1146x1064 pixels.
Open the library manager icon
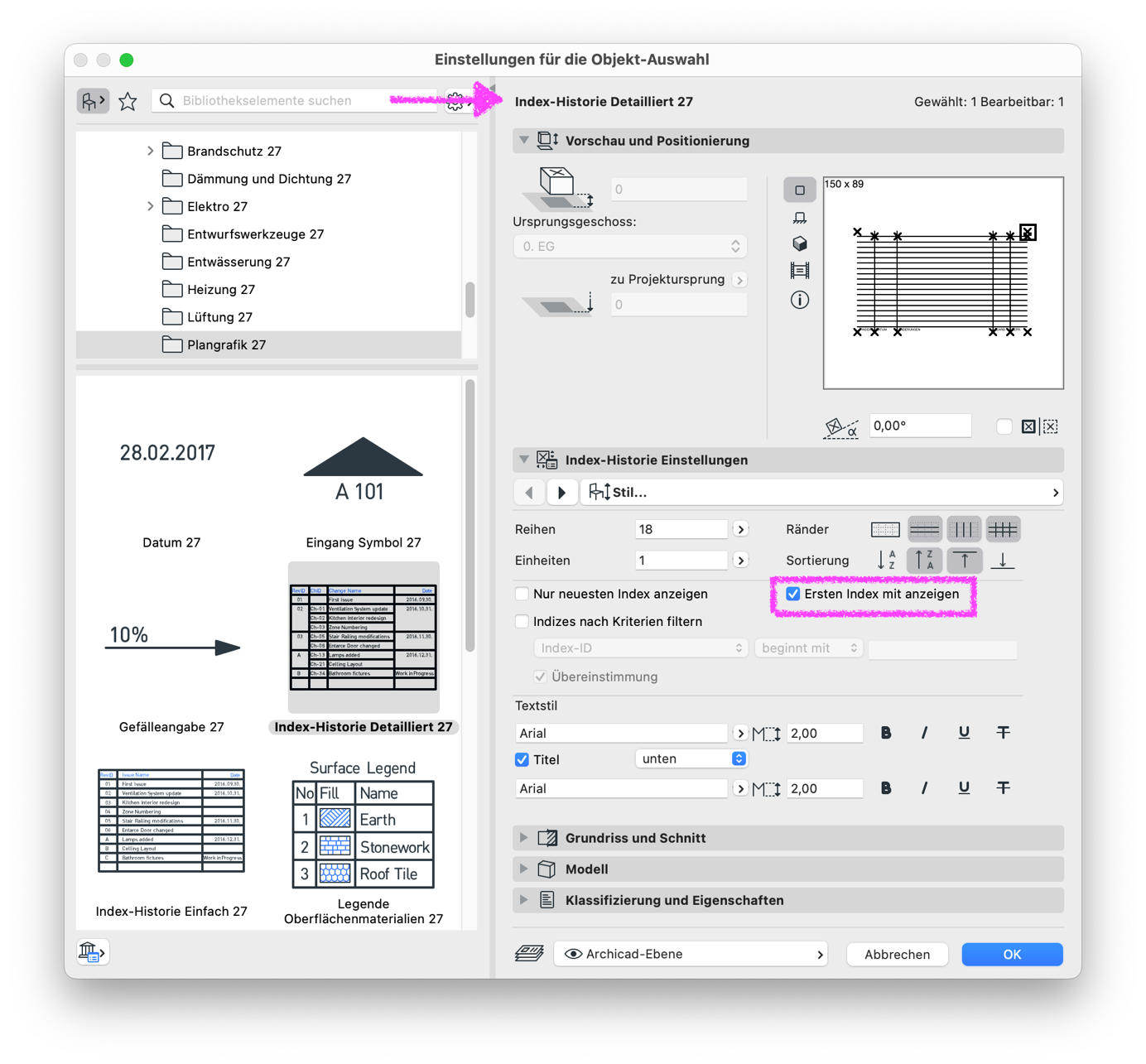91,952
